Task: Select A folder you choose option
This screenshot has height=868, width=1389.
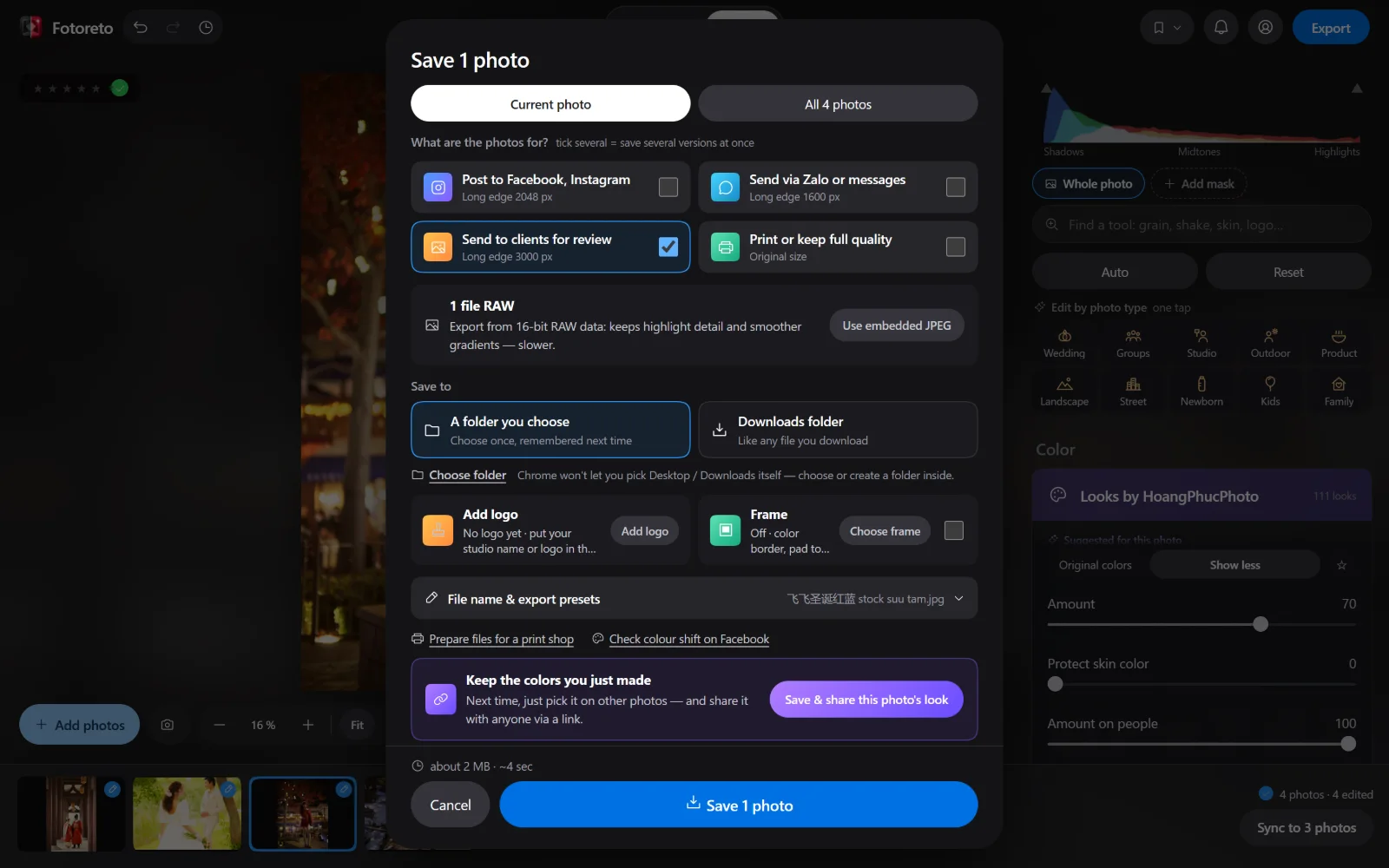Action: tap(550, 430)
